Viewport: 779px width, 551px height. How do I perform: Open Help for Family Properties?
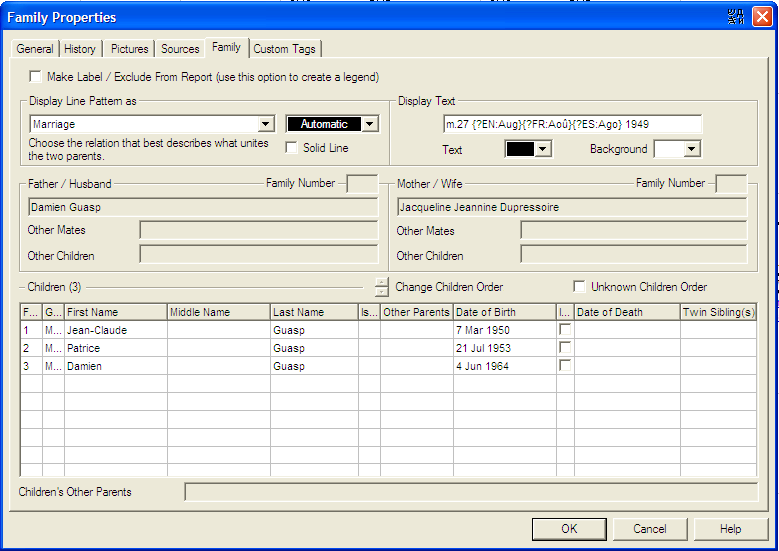coord(730,529)
